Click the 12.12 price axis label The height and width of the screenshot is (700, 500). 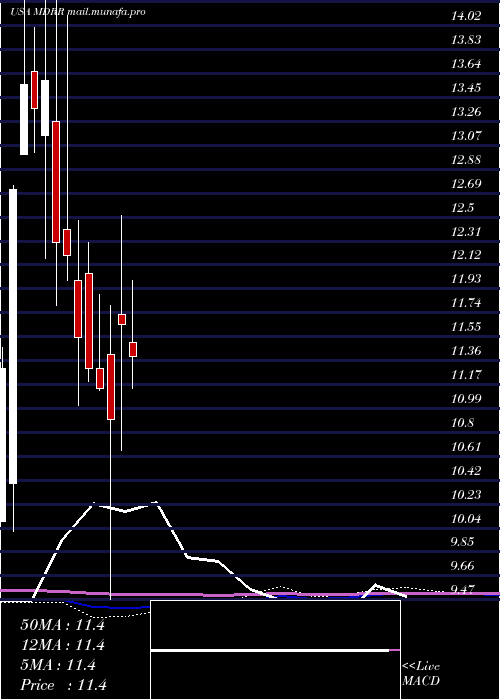tap(466, 255)
